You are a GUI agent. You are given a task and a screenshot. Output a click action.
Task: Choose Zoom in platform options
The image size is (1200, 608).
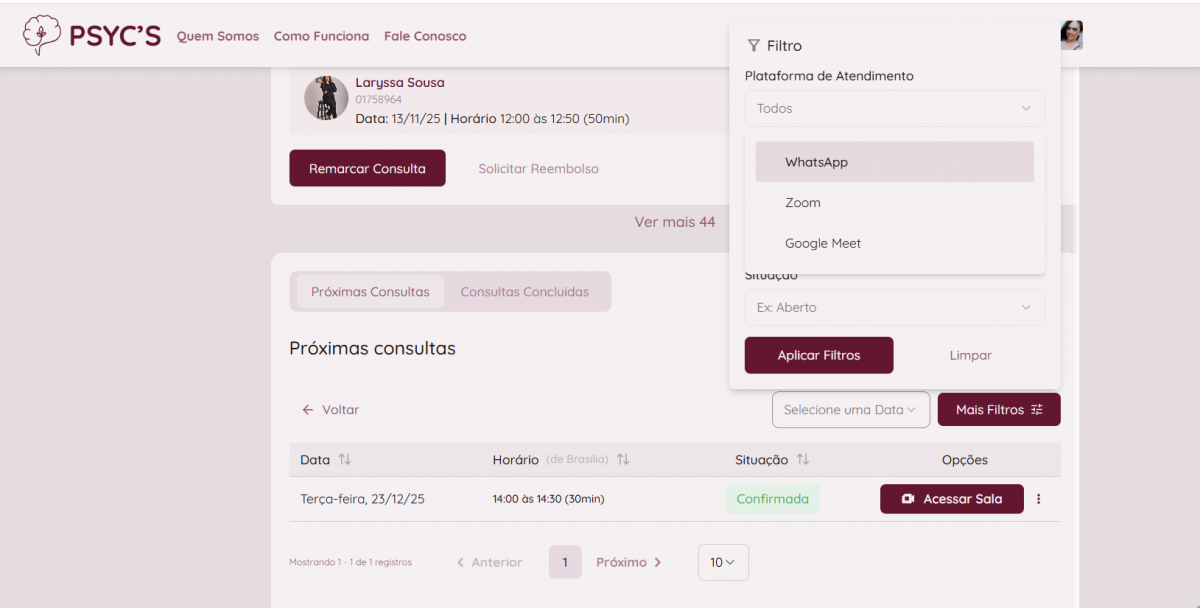pyautogui.click(x=803, y=203)
